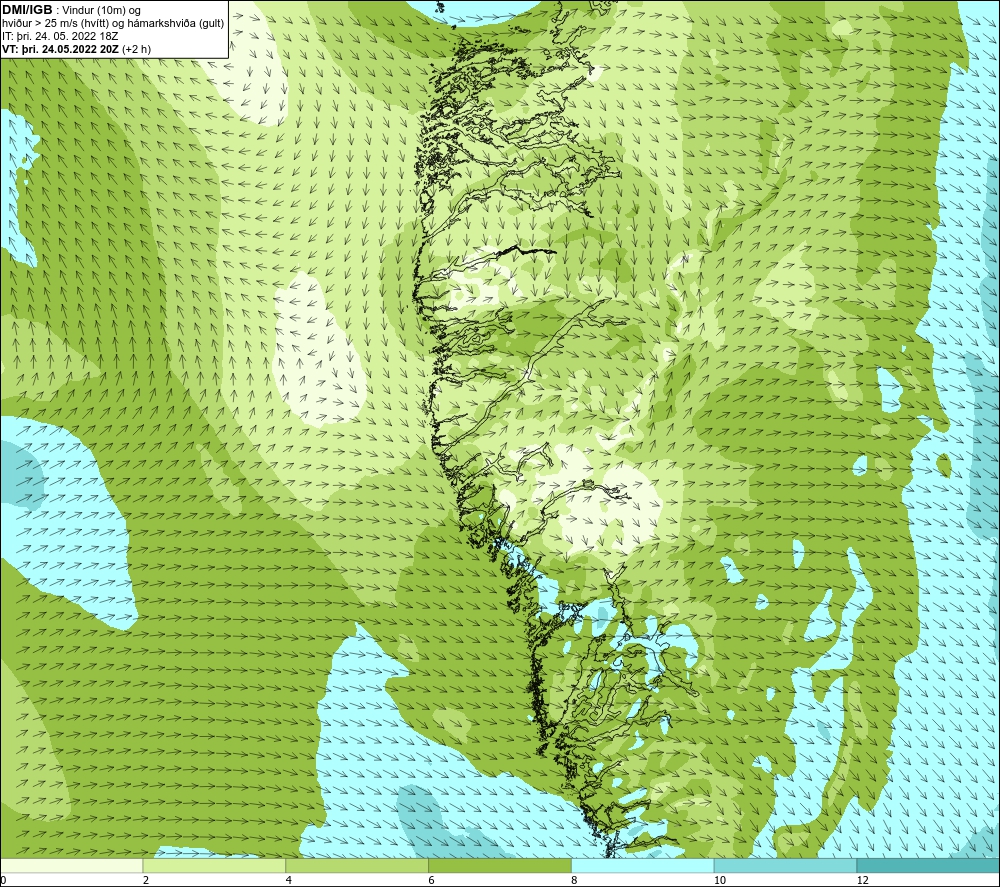Click the legend scale label '10'
Viewport: 1000px width, 887px height.
719,880
